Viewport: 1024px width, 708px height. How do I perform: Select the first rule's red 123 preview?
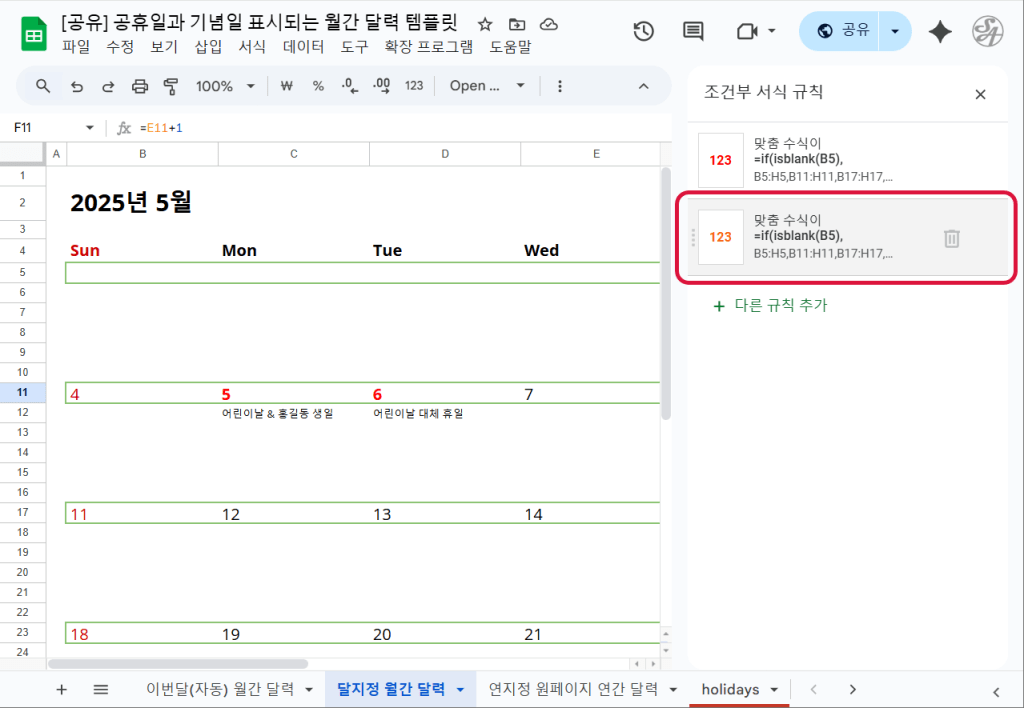pos(720,160)
